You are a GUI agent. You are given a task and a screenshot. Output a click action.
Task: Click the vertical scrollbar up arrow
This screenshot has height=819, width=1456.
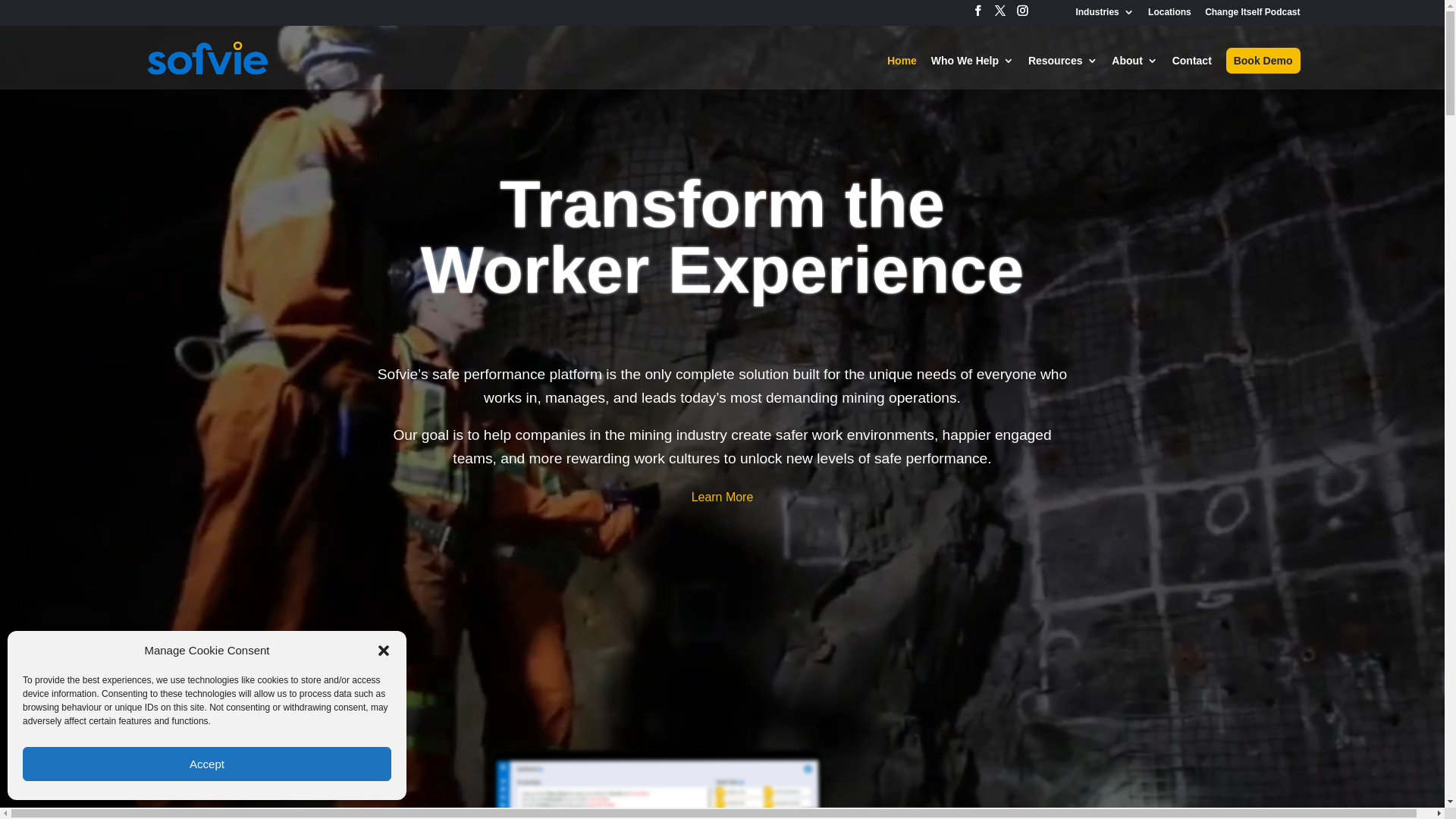(1450, 5)
